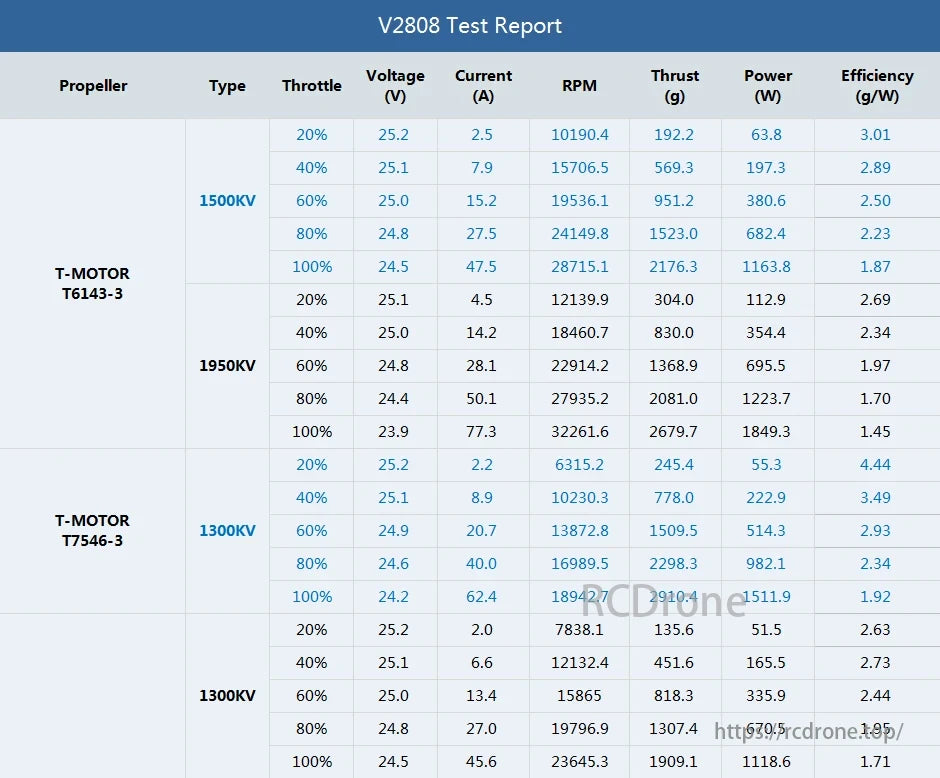Screen dimensions: 940x778
Task: Click the Throttle column header
Action: point(311,85)
